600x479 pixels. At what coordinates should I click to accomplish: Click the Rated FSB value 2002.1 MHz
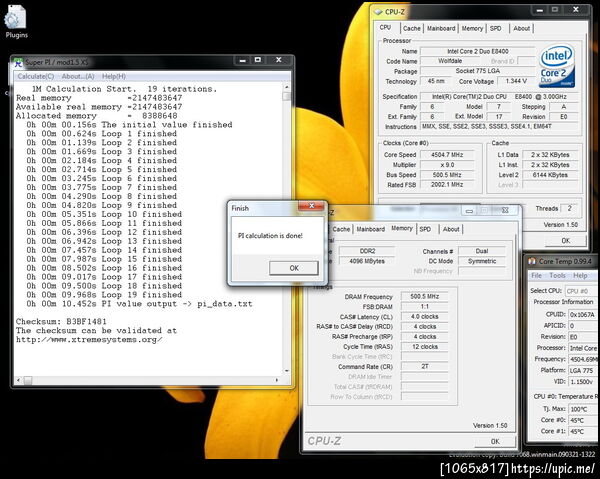[447, 185]
